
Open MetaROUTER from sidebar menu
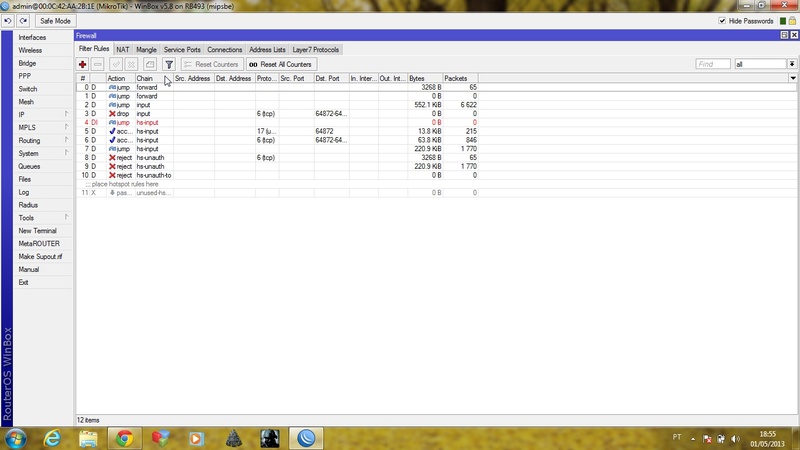(43, 243)
